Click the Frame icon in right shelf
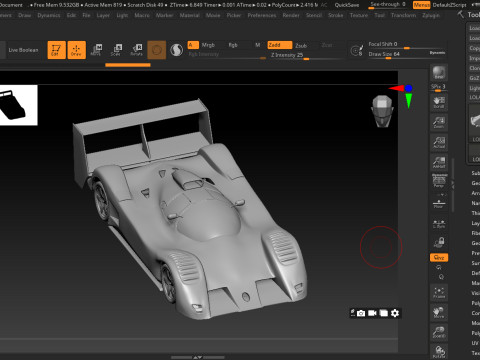480x360 pixels. [439, 292]
